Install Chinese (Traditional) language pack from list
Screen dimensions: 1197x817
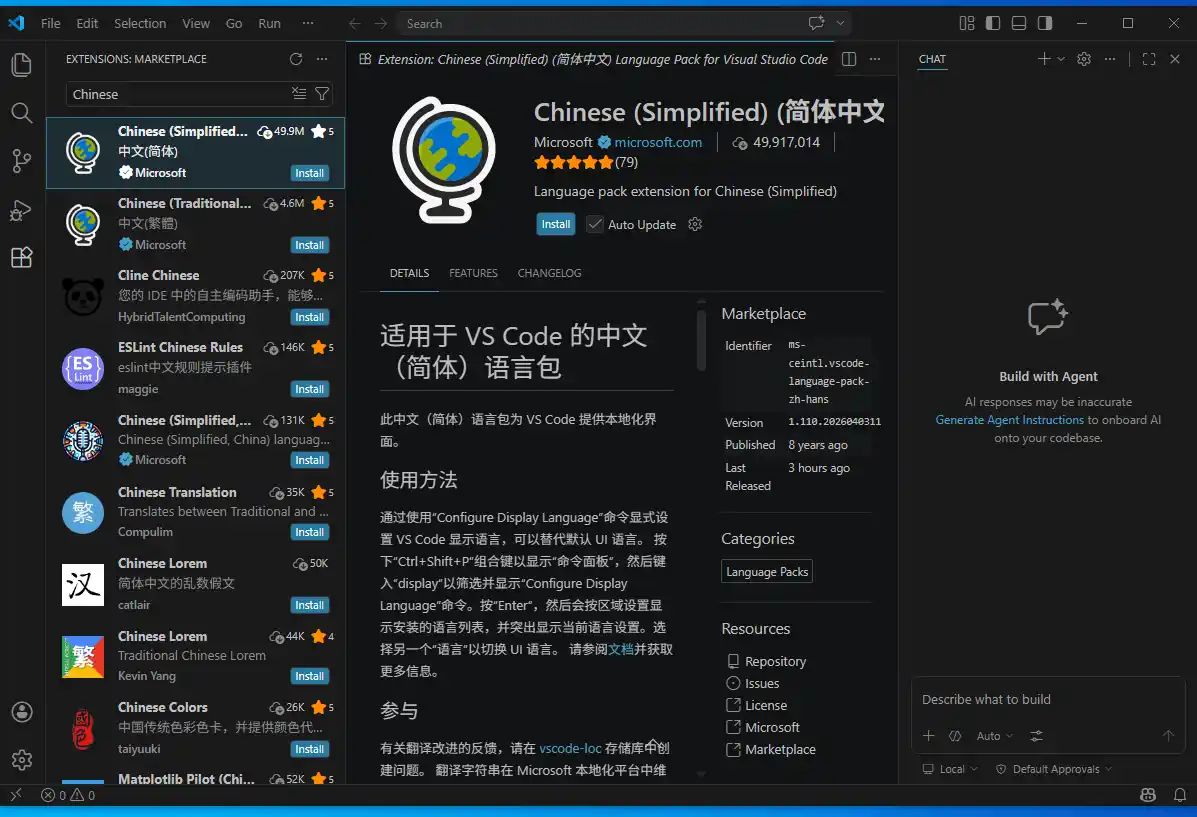(310, 245)
